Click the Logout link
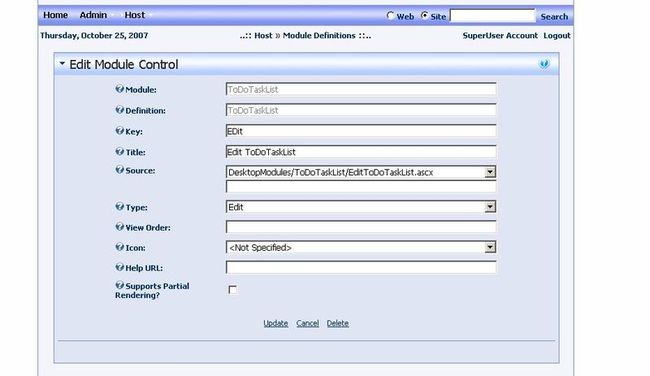The image size is (650, 376). click(x=557, y=36)
